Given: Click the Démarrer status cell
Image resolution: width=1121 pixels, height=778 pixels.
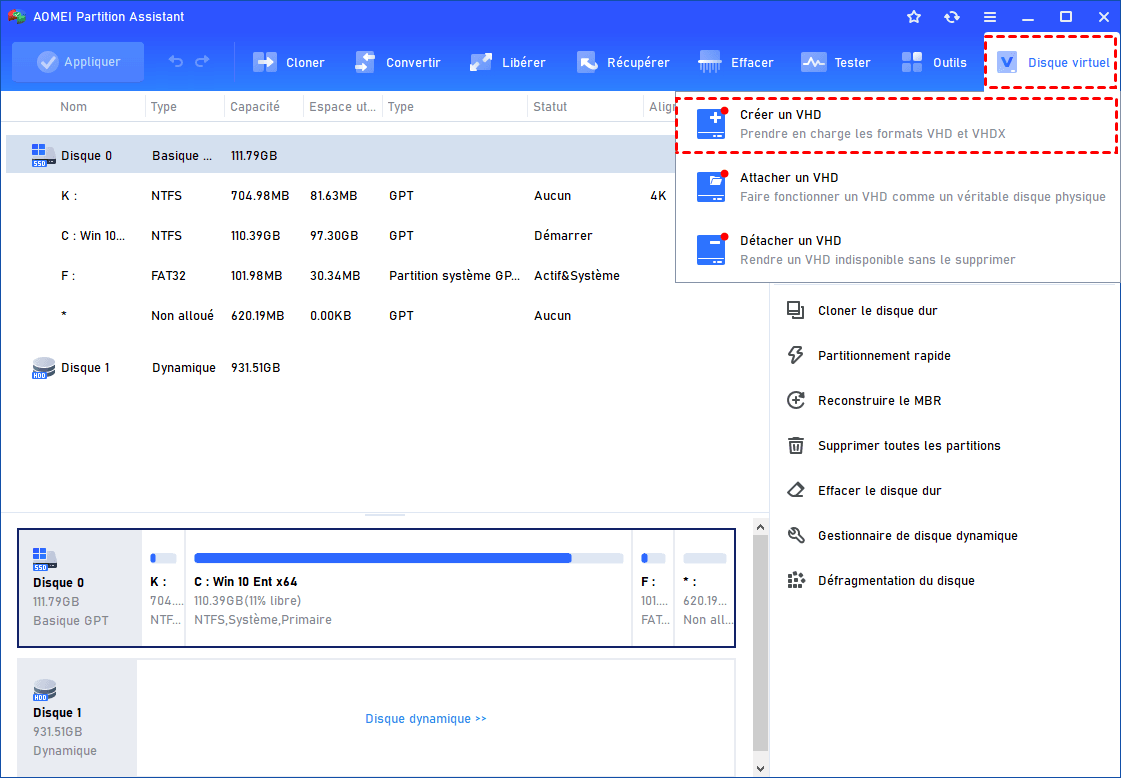Looking at the screenshot, I should coord(563,235).
